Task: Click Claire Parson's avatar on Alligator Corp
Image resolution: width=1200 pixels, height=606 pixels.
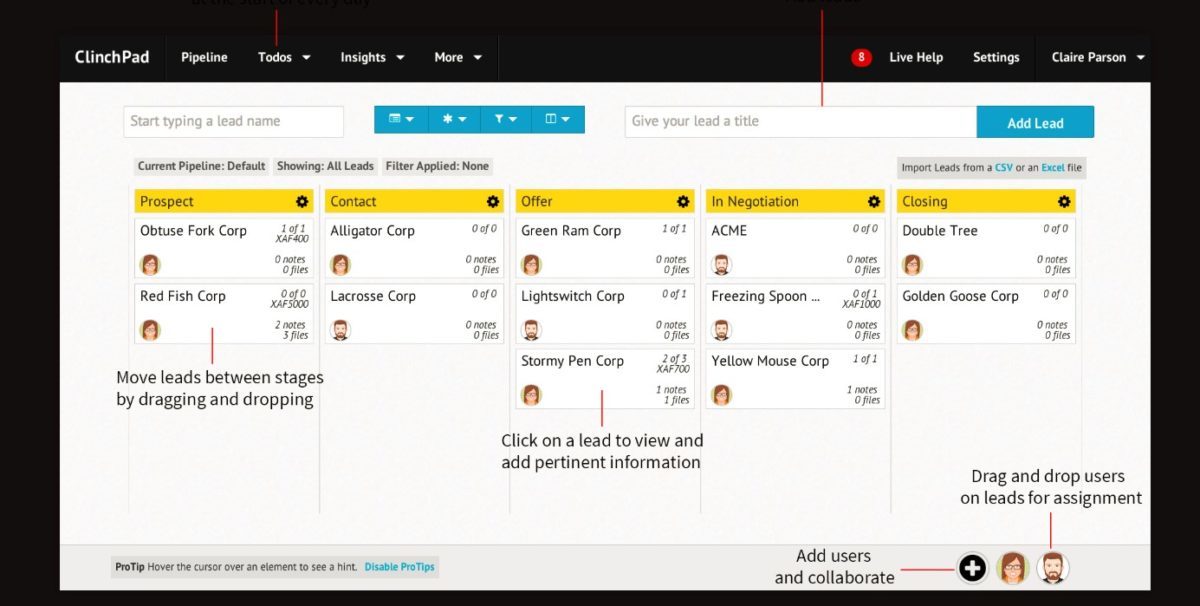Action: coord(341,264)
